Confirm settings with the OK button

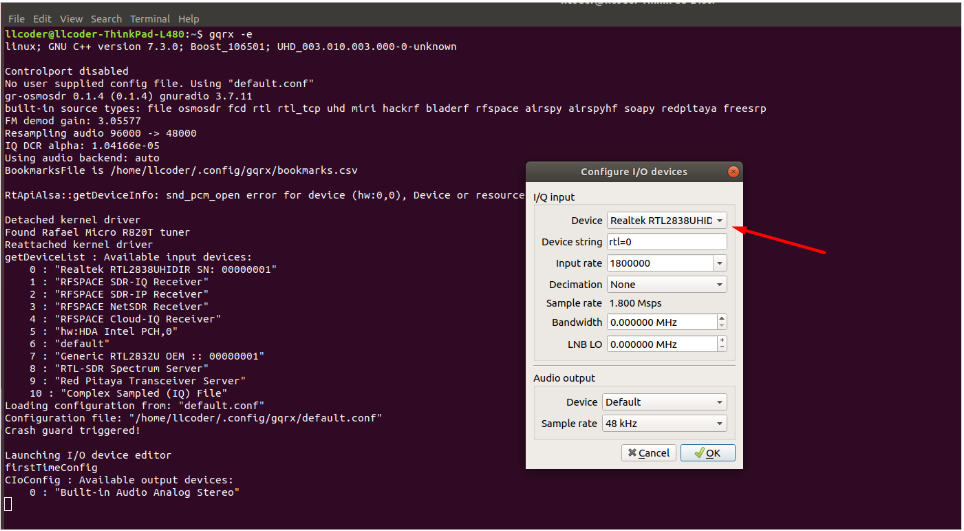707,453
